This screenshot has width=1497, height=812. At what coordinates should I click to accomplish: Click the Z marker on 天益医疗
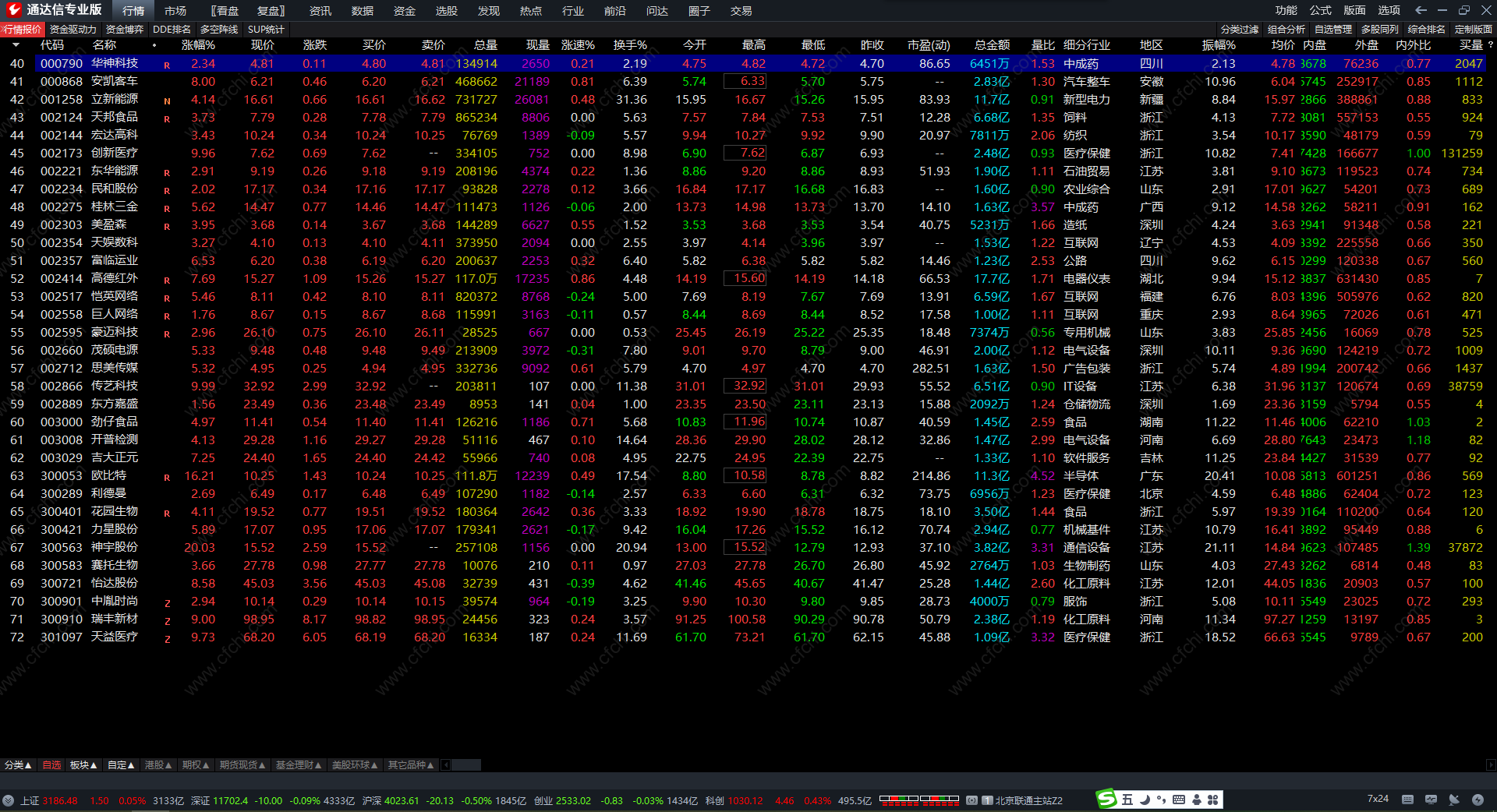coord(167,639)
